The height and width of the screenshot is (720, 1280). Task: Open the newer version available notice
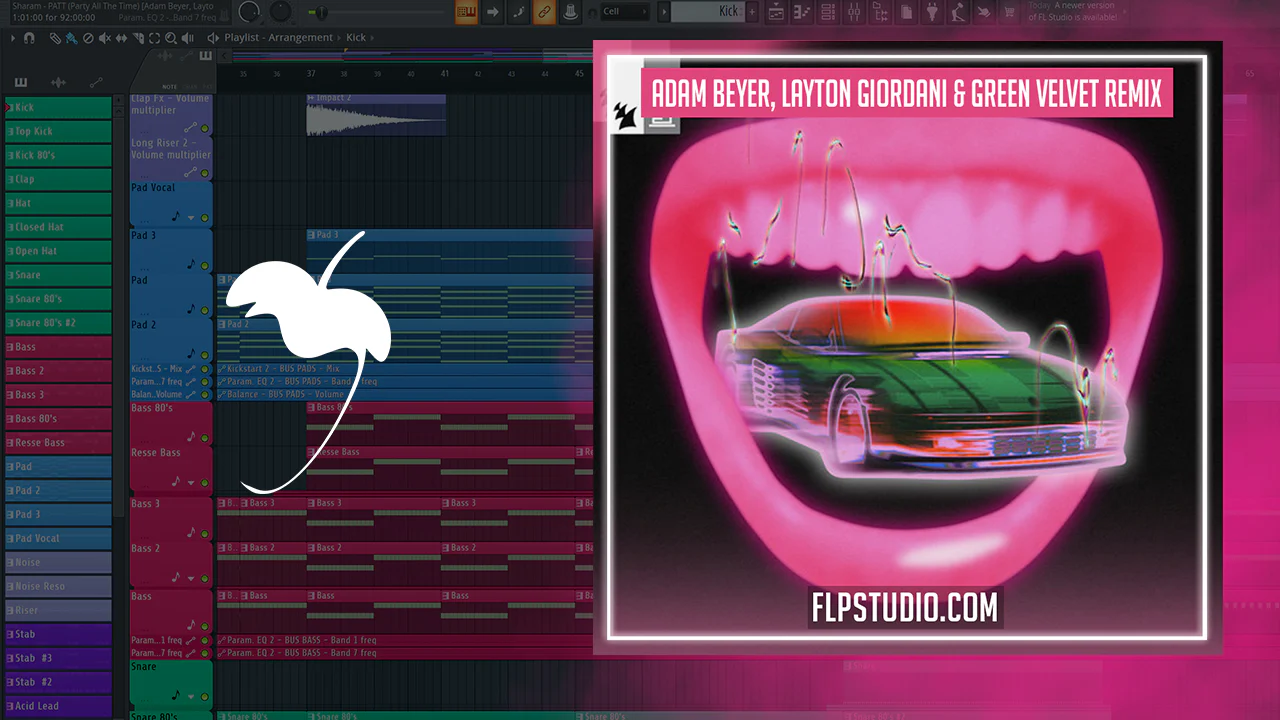[1072, 12]
